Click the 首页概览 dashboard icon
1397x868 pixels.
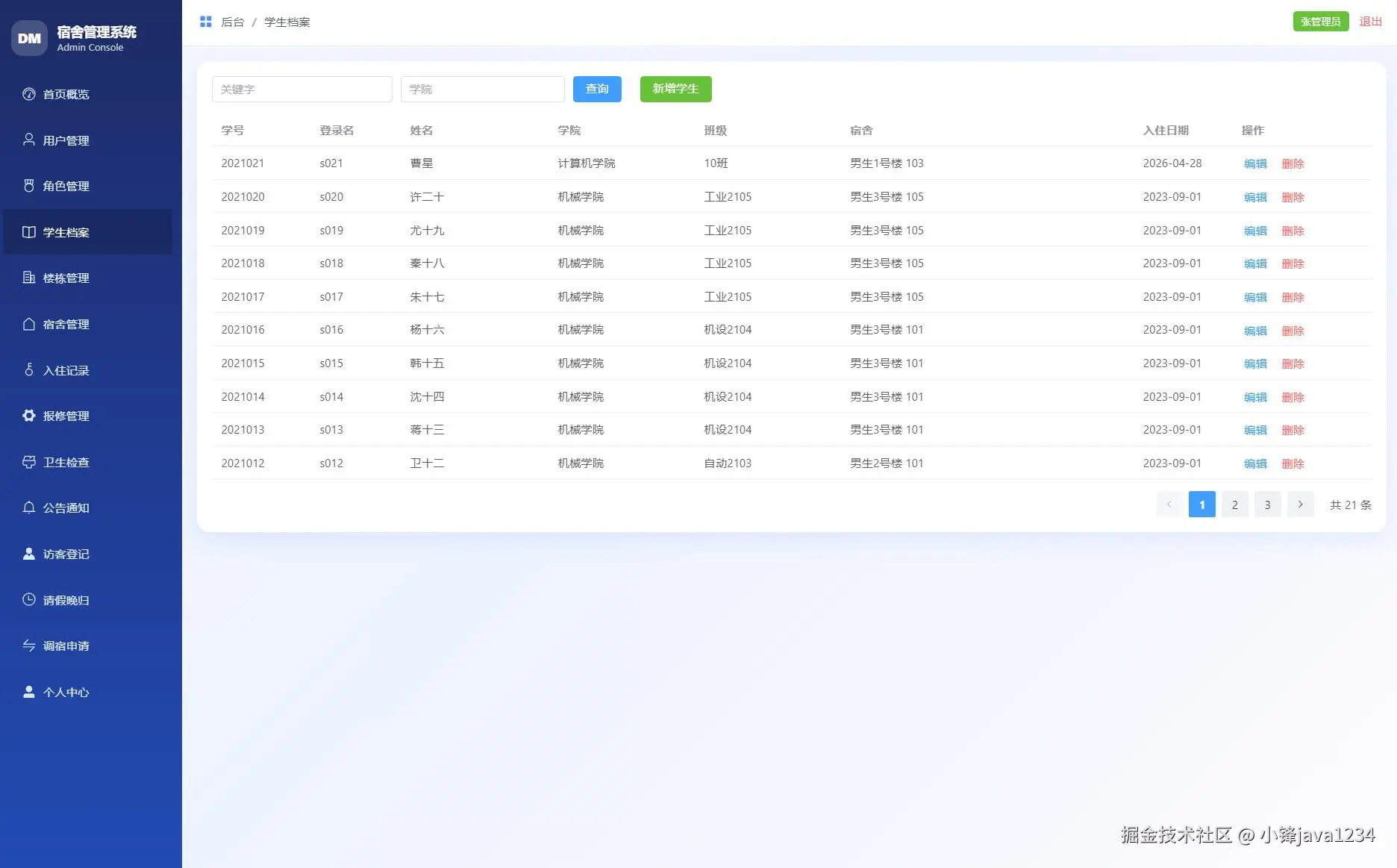point(29,94)
